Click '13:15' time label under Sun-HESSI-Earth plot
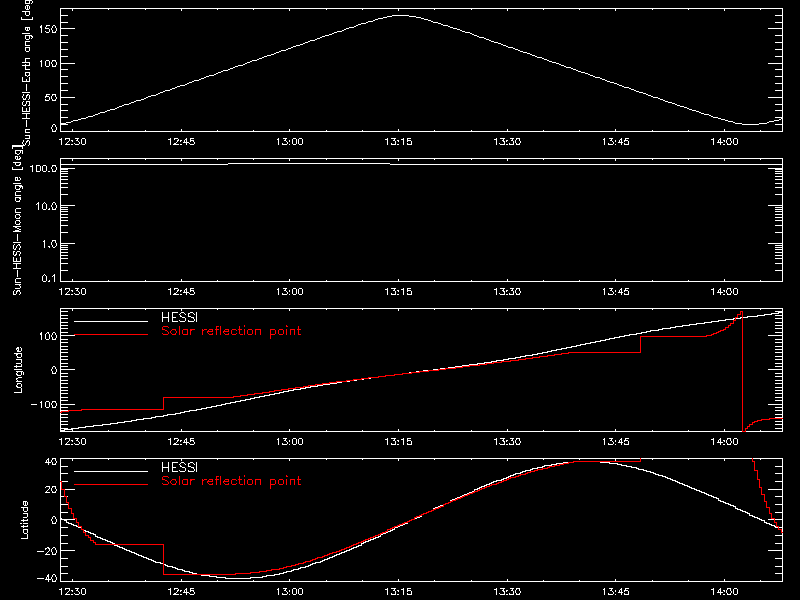This screenshot has width=800, height=600. 398,141
